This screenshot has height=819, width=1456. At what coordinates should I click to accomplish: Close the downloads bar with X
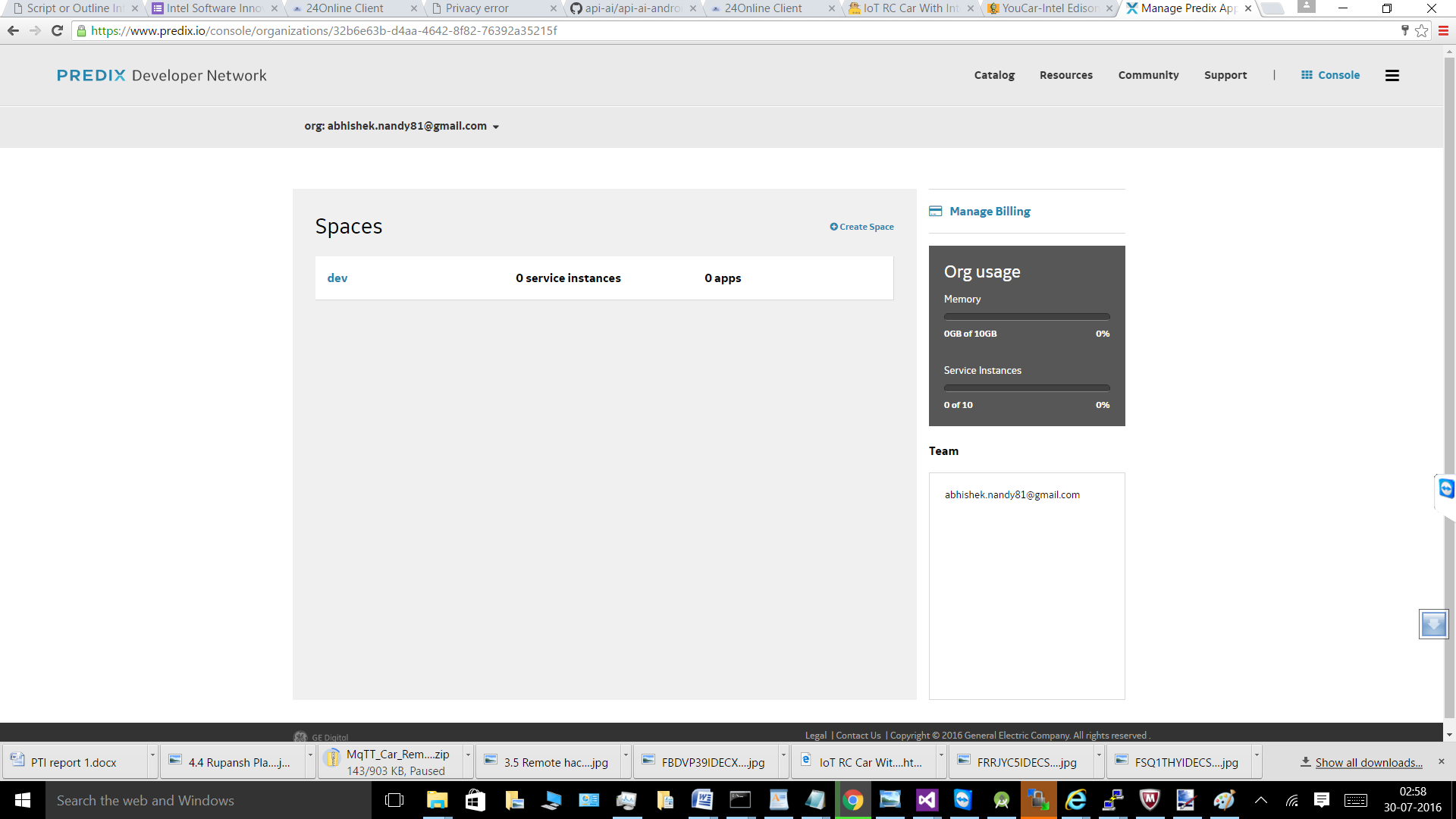[x=1442, y=761]
